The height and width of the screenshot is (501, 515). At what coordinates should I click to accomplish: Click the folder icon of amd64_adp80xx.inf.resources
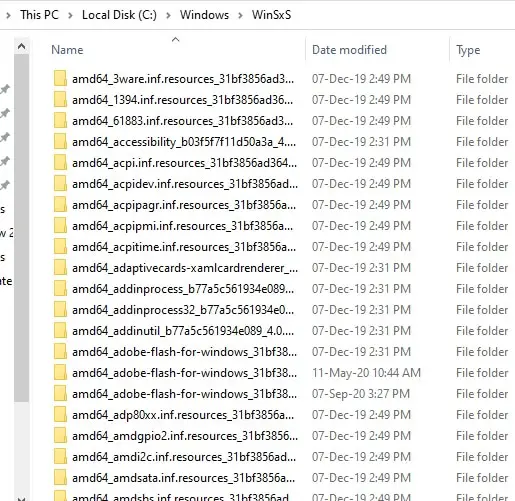point(60,415)
